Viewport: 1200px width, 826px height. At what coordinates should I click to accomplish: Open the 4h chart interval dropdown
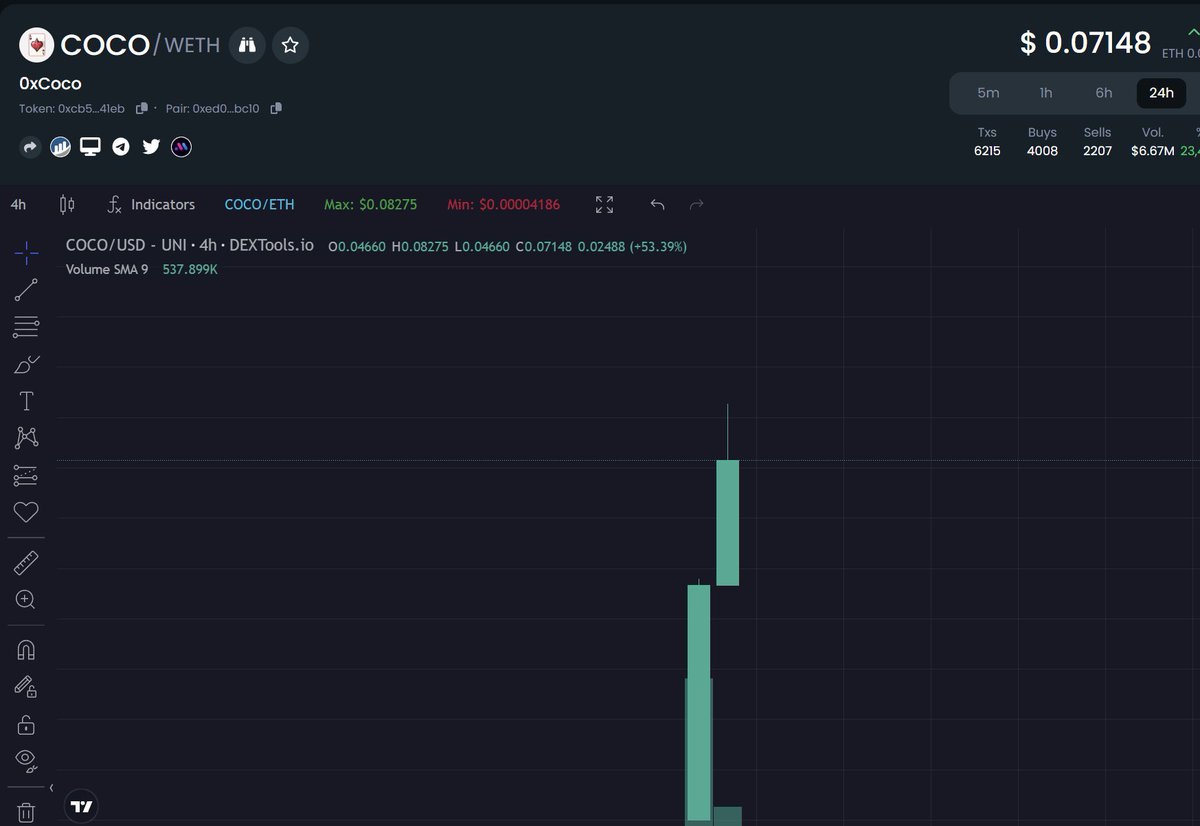pos(18,204)
